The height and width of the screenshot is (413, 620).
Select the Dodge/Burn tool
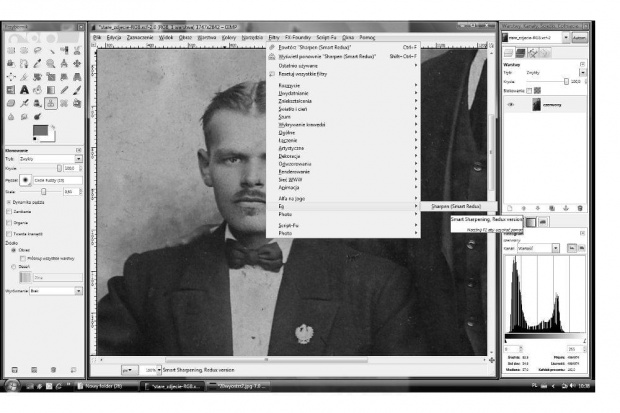37,116
